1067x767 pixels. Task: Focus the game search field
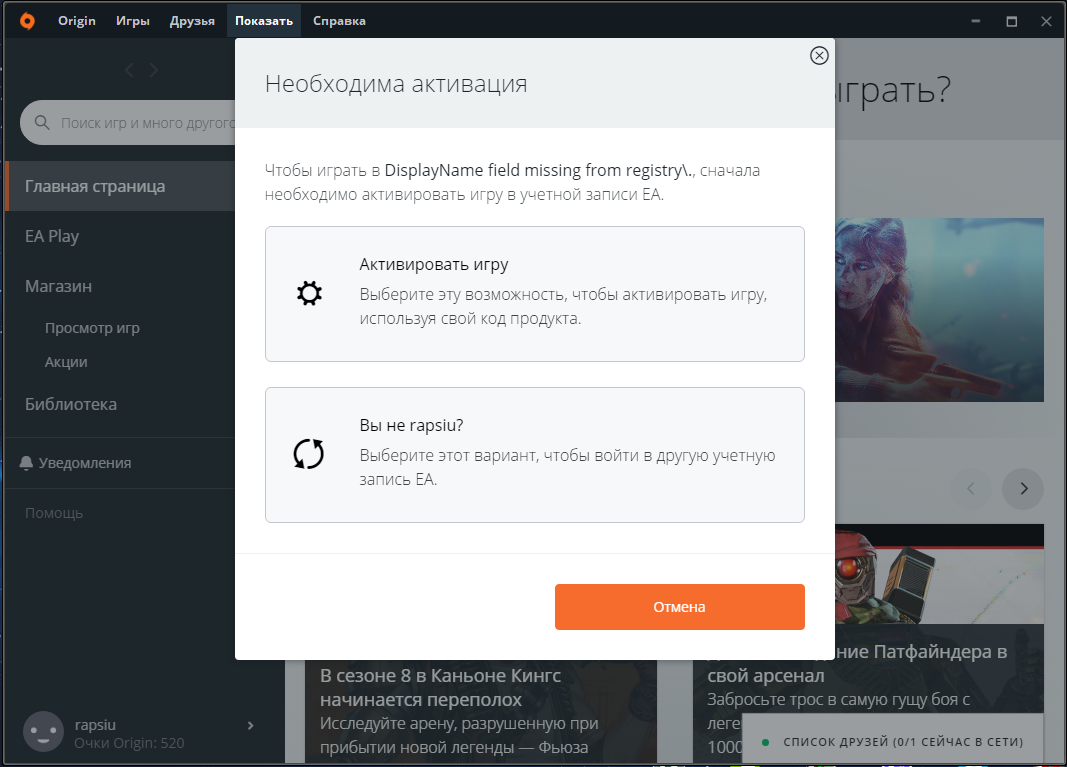click(128, 123)
